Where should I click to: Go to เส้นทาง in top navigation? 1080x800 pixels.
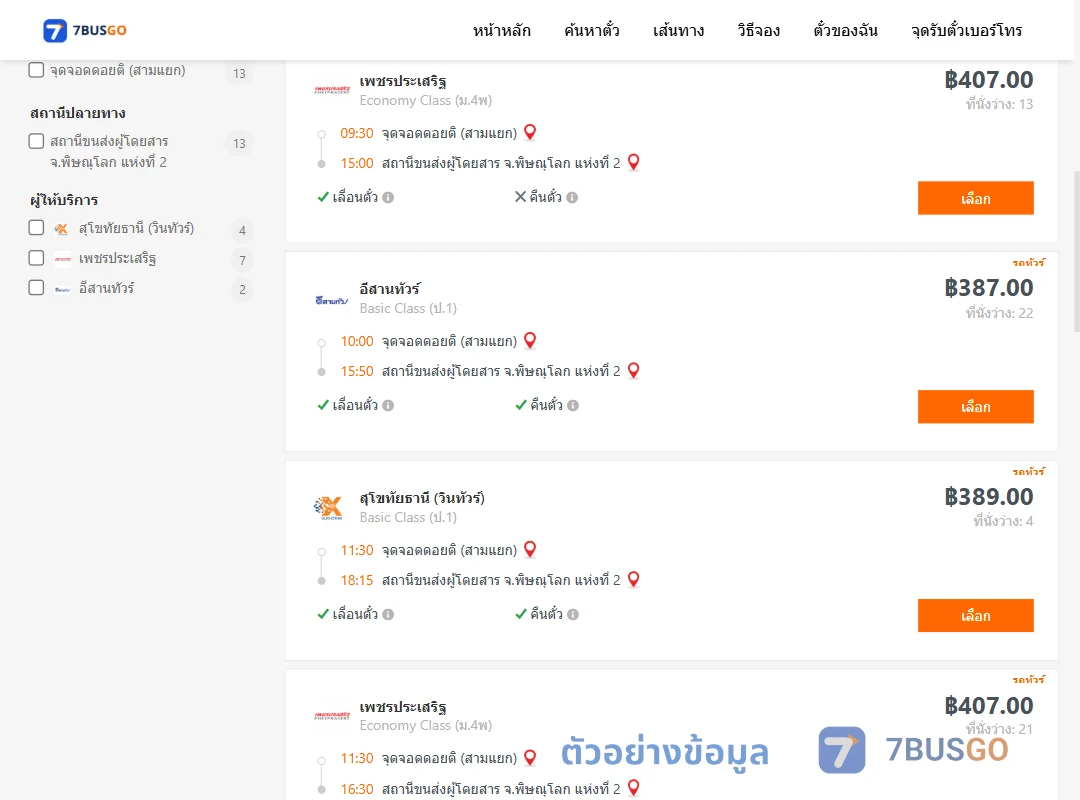click(678, 30)
